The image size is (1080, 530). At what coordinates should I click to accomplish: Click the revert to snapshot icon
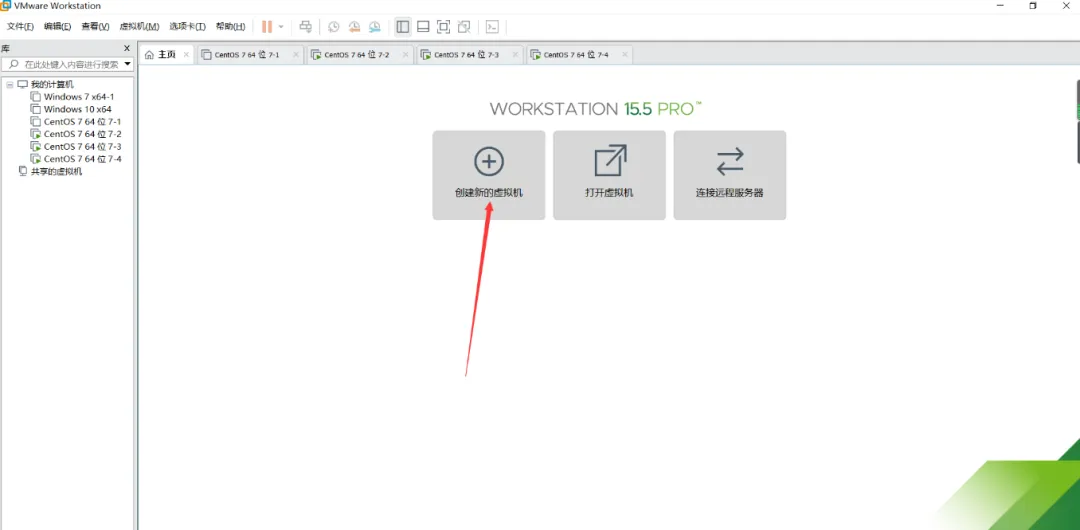[x=354, y=27]
